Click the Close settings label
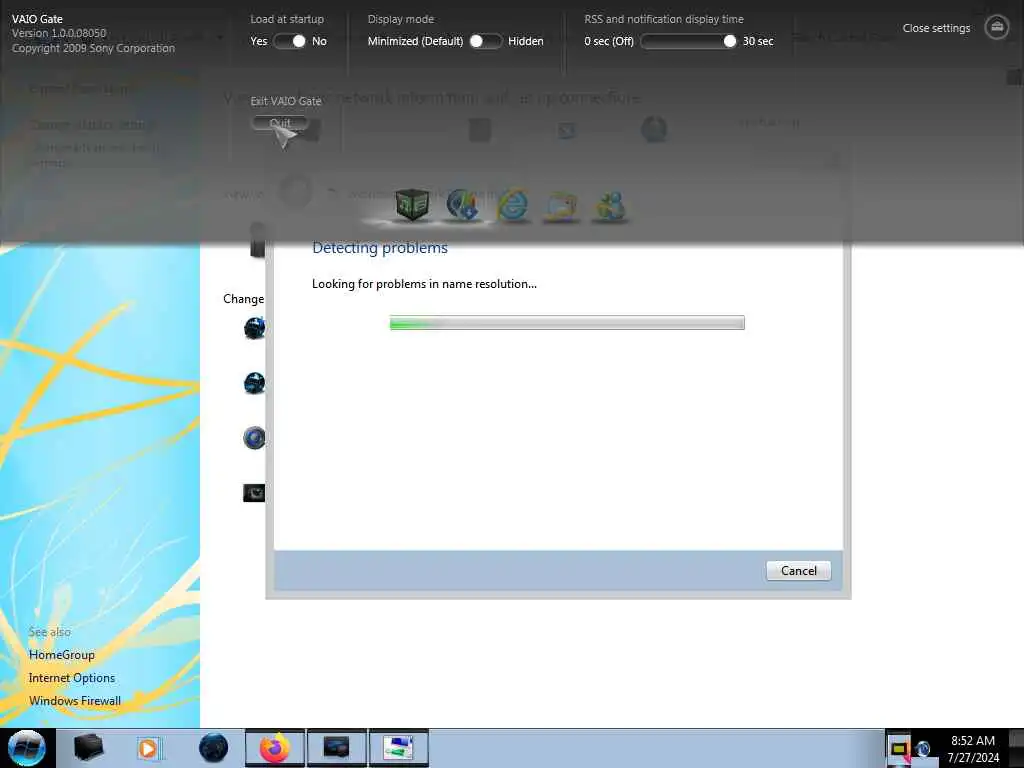This screenshot has height=768, width=1024. [936, 28]
